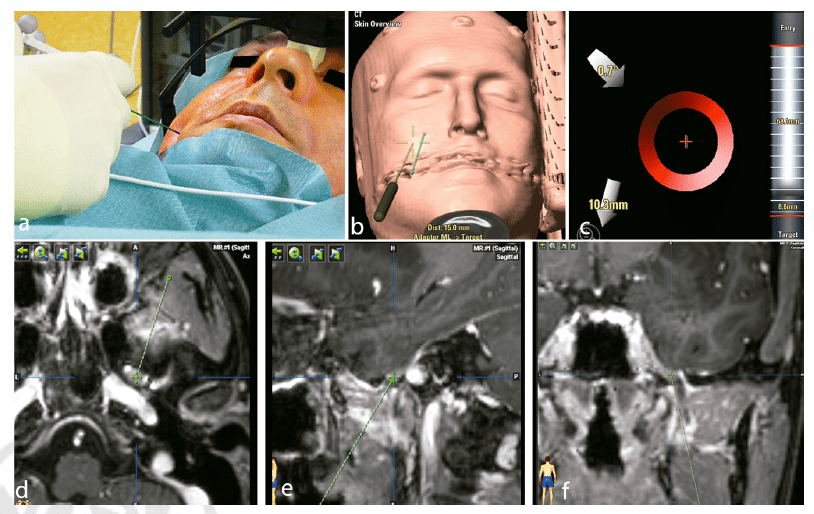Image resolution: width=814 pixels, height=514 pixels.
Task: Click the orange crosshair inside the red ring
Action: pyautogui.click(x=686, y=142)
